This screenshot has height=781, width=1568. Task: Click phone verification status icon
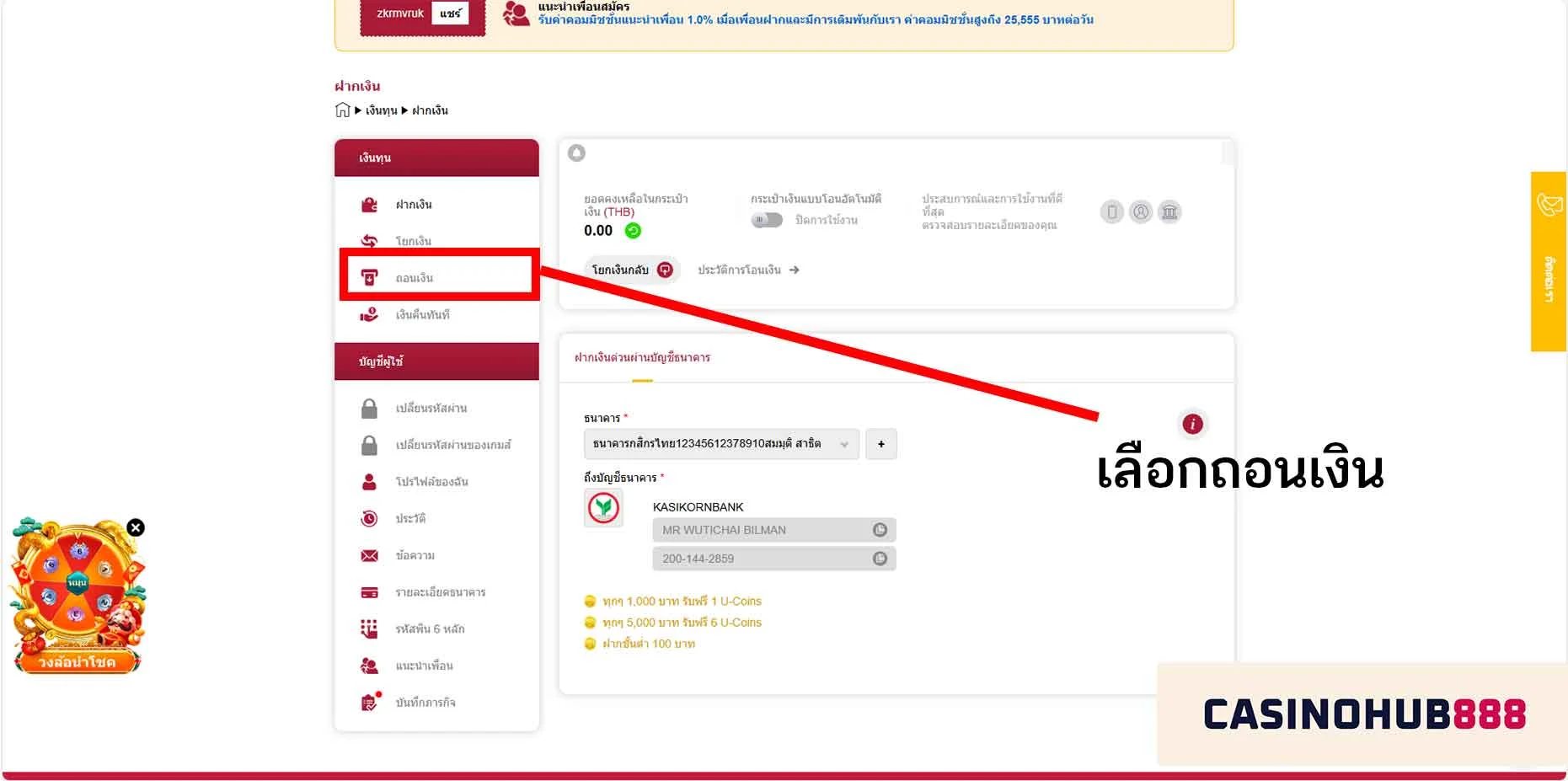tap(1112, 211)
